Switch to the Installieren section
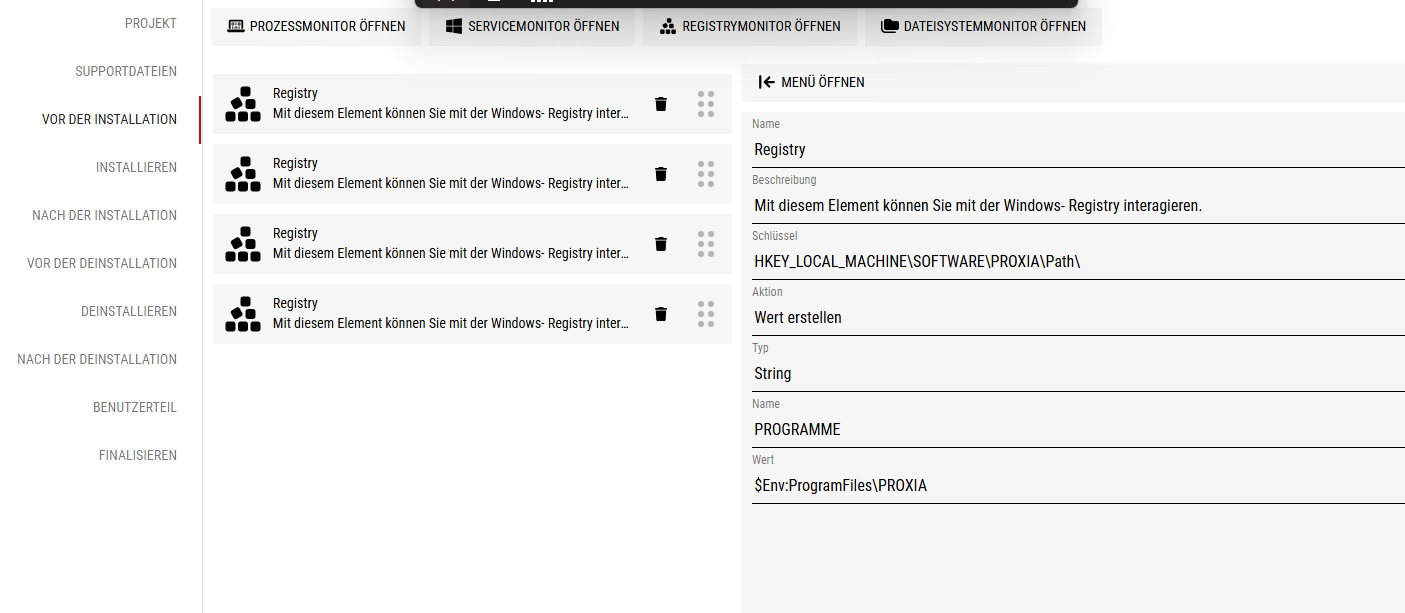This screenshot has height=613, width=1405. point(136,167)
